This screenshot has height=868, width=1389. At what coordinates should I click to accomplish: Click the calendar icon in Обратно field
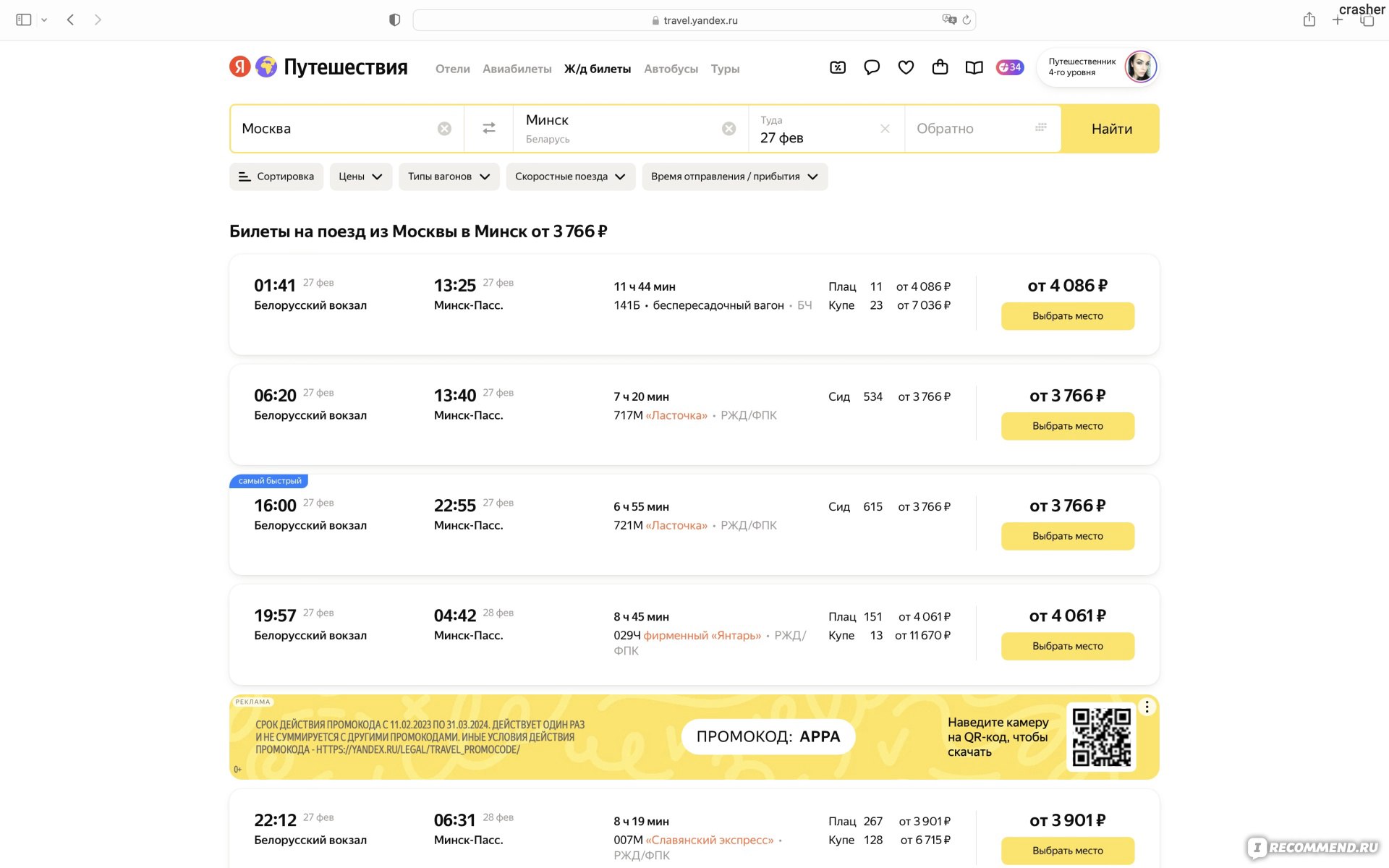1040,127
